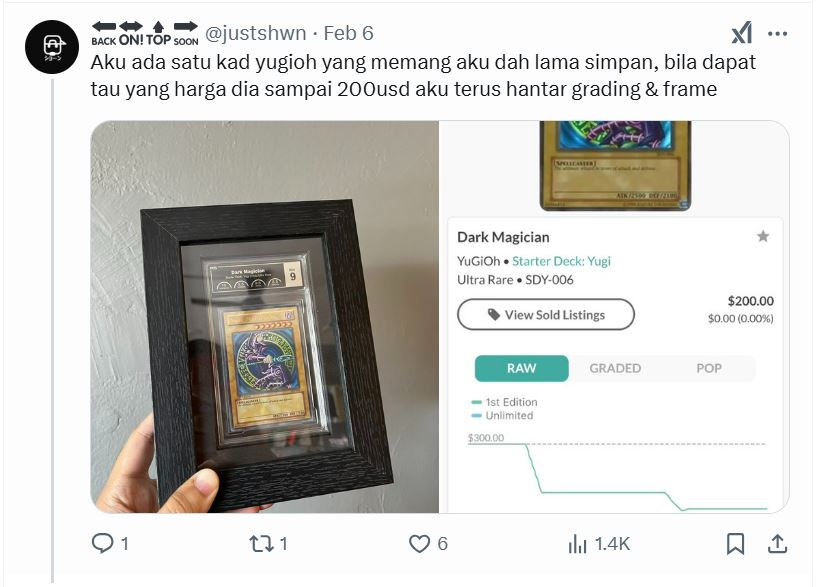Select the RAW tab
This screenshot has height=587, width=816.
(x=521, y=368)
